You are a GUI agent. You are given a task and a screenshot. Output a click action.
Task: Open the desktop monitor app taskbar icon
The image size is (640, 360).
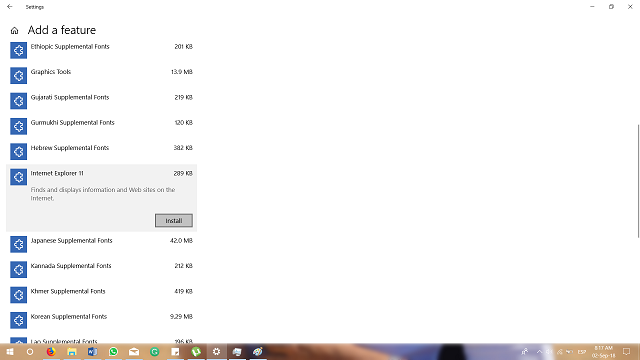tap(237, 352)
